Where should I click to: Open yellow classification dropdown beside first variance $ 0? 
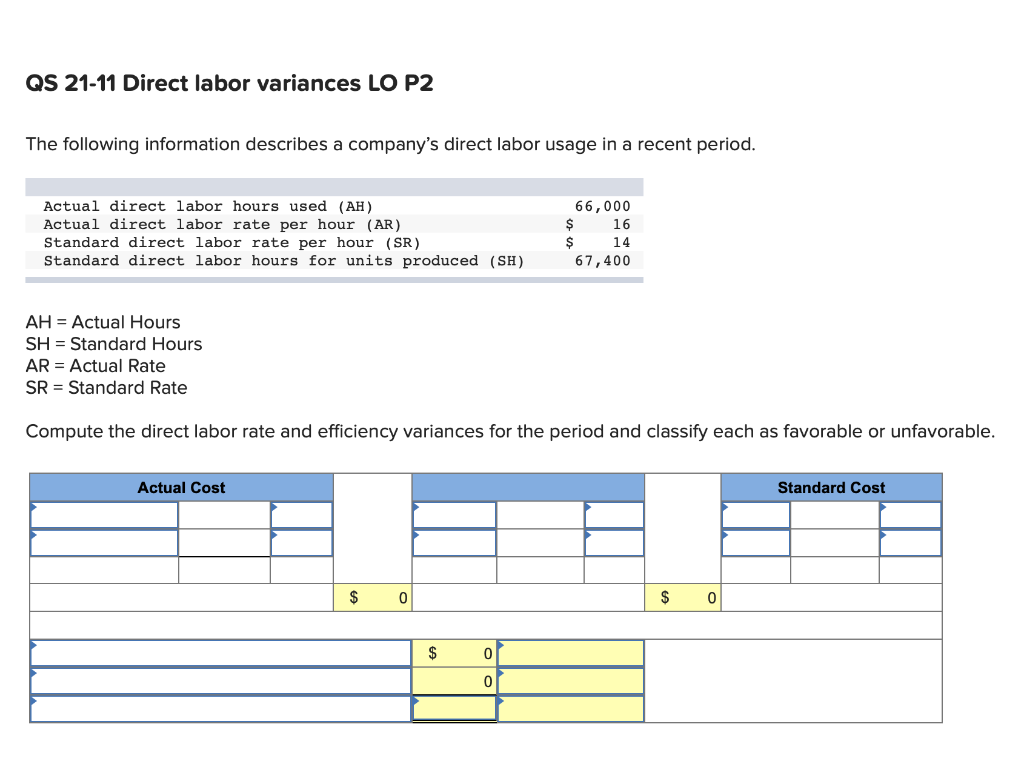(571, 653)
